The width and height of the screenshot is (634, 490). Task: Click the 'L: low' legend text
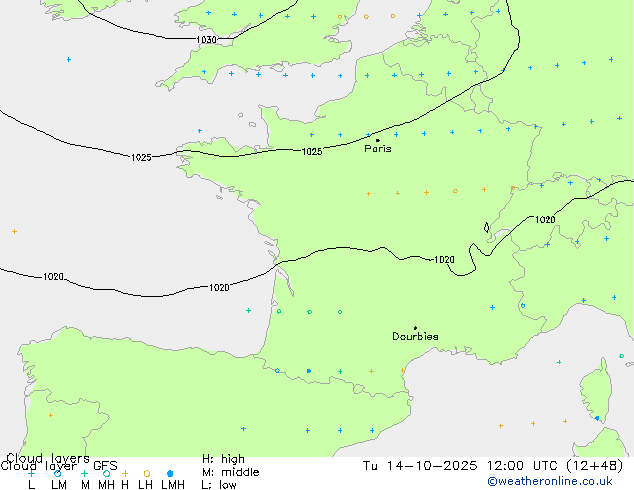[x=219, y=485]
